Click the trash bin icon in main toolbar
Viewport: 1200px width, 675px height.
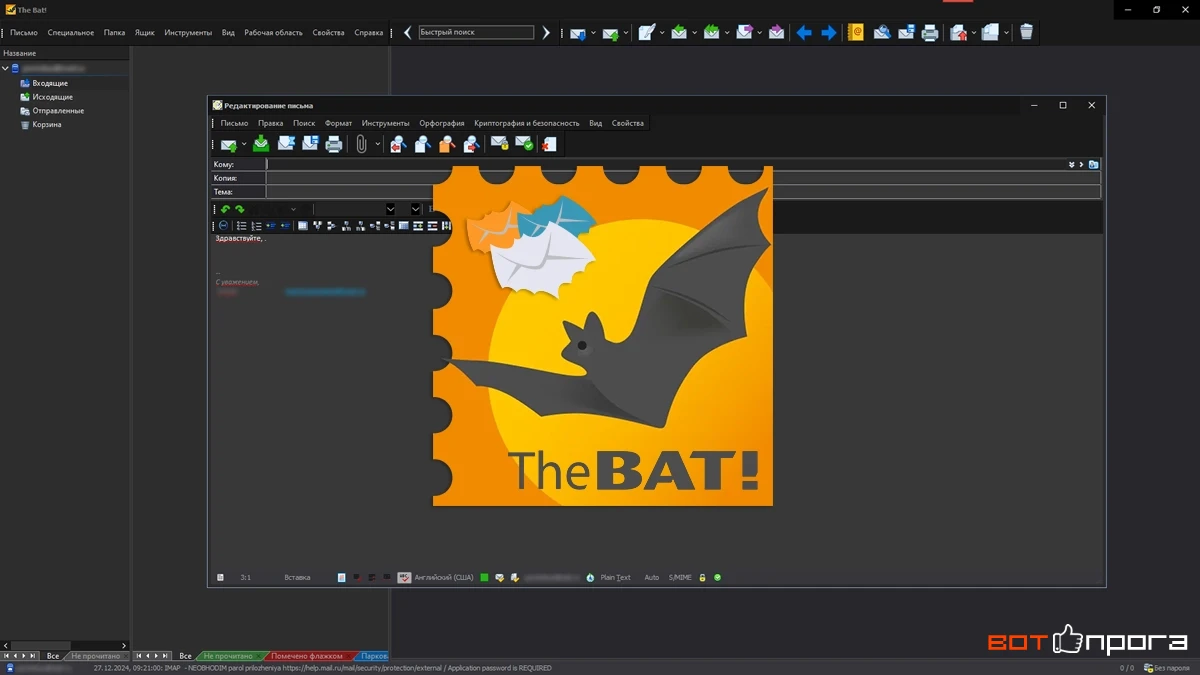pos(1026,33)
